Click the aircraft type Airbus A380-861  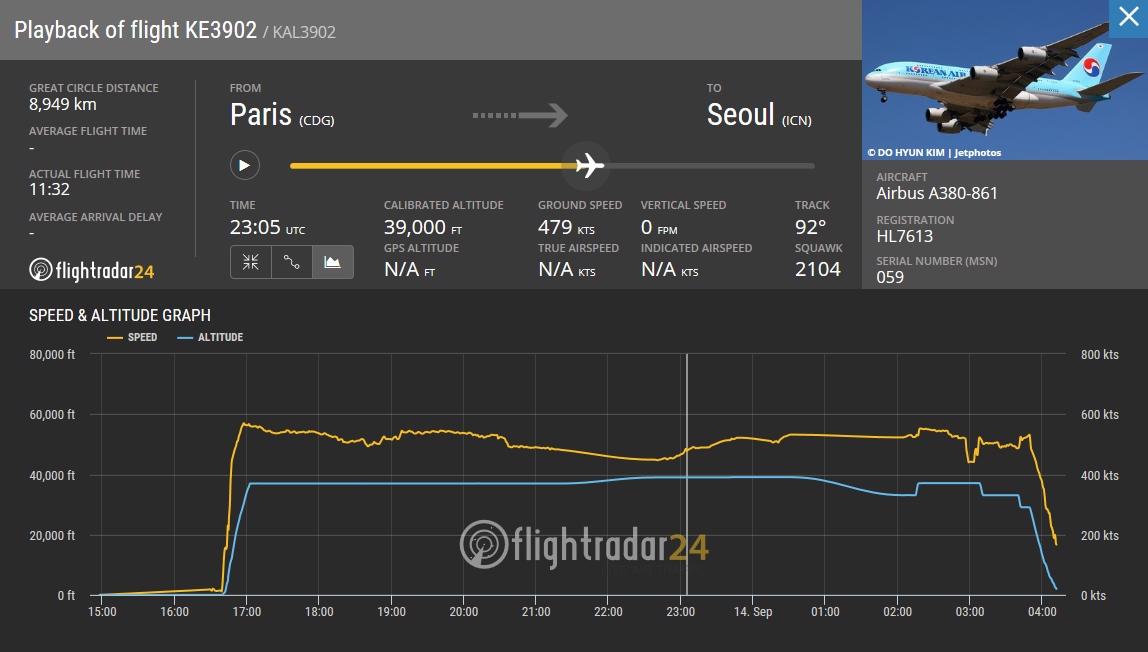936,193
